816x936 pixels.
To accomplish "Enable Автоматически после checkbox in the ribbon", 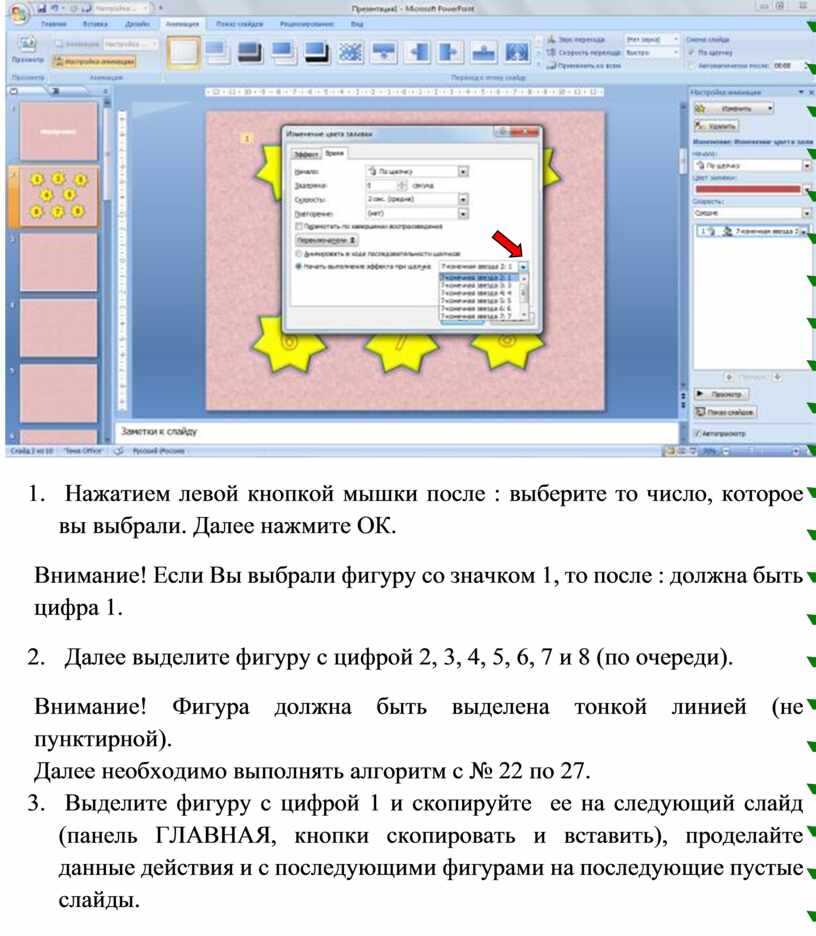I will [692, 66].
